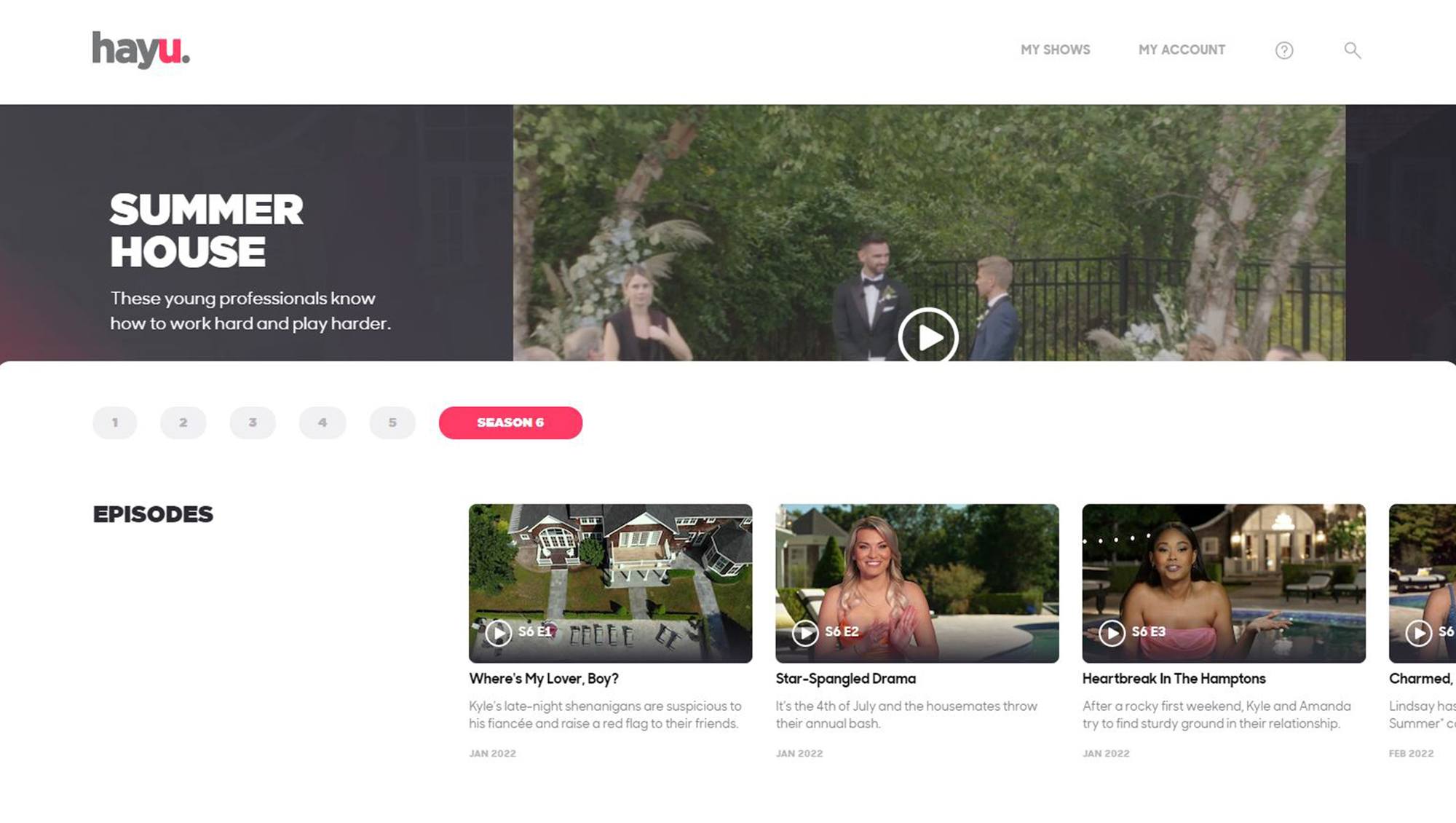Play episode S6 E2 via play icon

tap(805, 632)
